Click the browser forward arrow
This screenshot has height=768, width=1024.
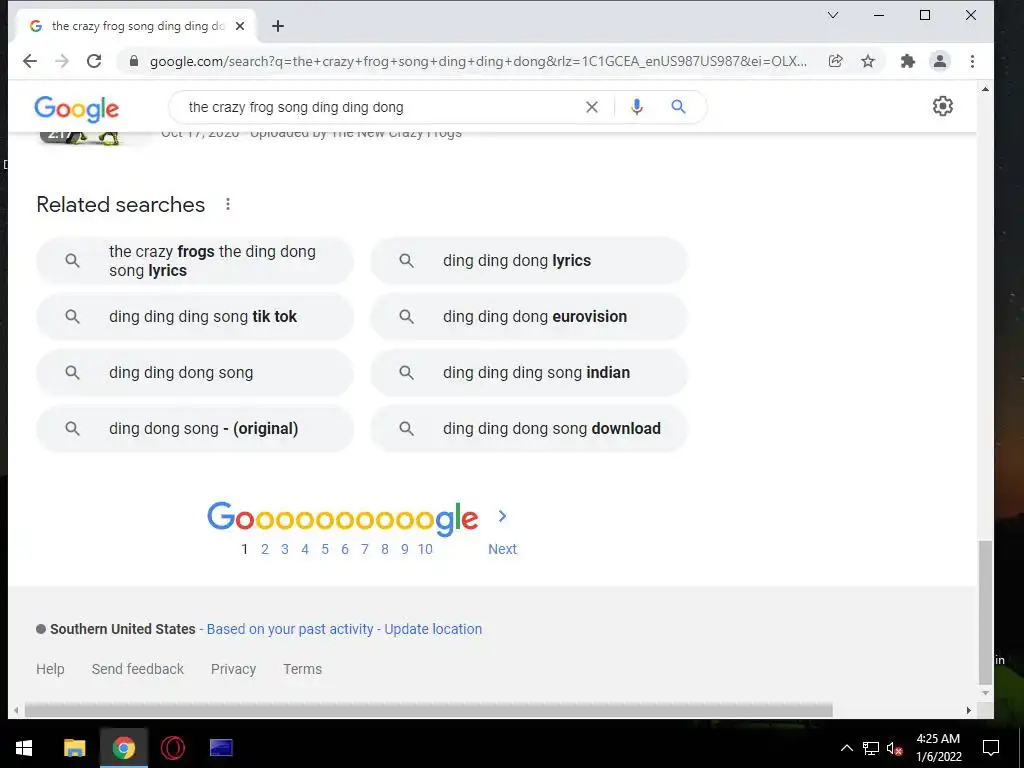62,61
